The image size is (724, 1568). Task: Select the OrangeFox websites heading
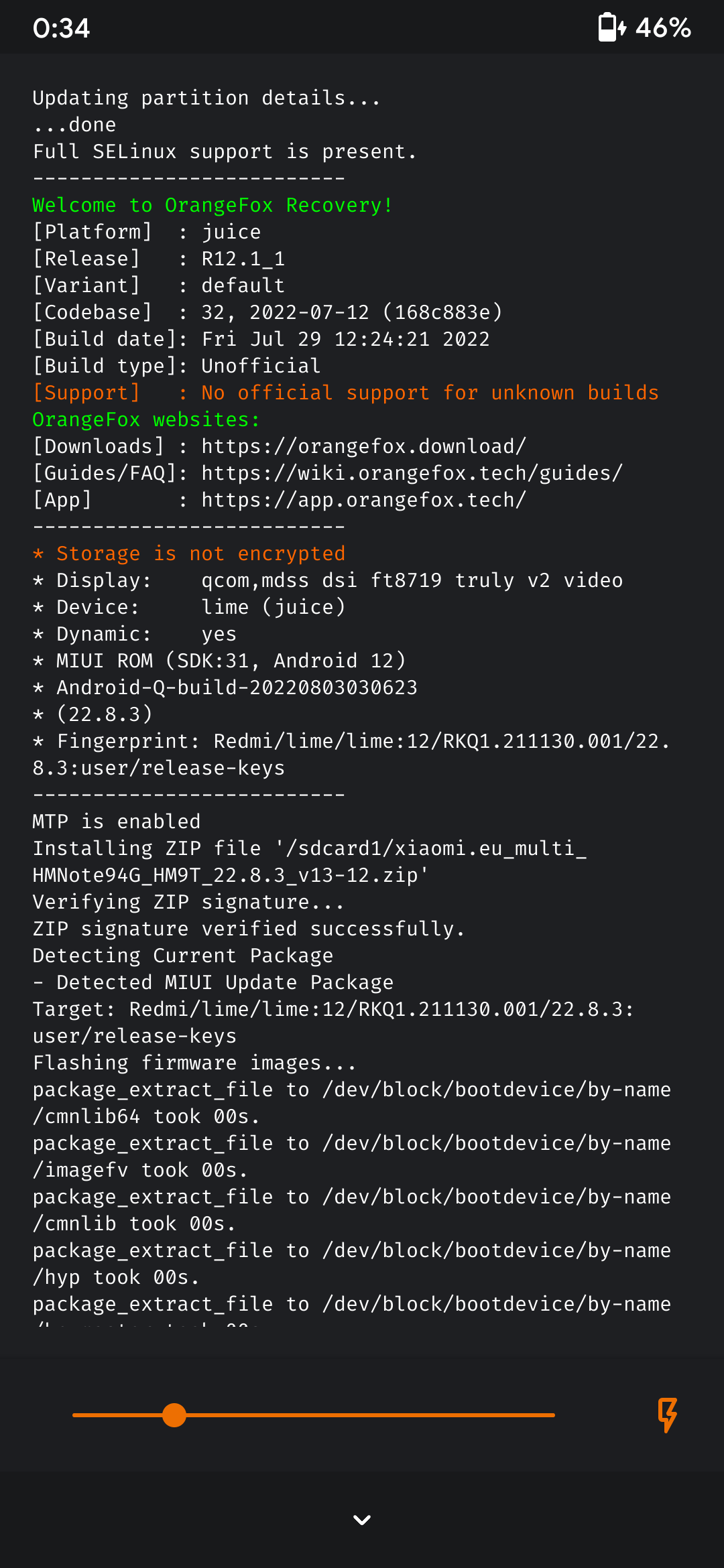click(146, 419)
